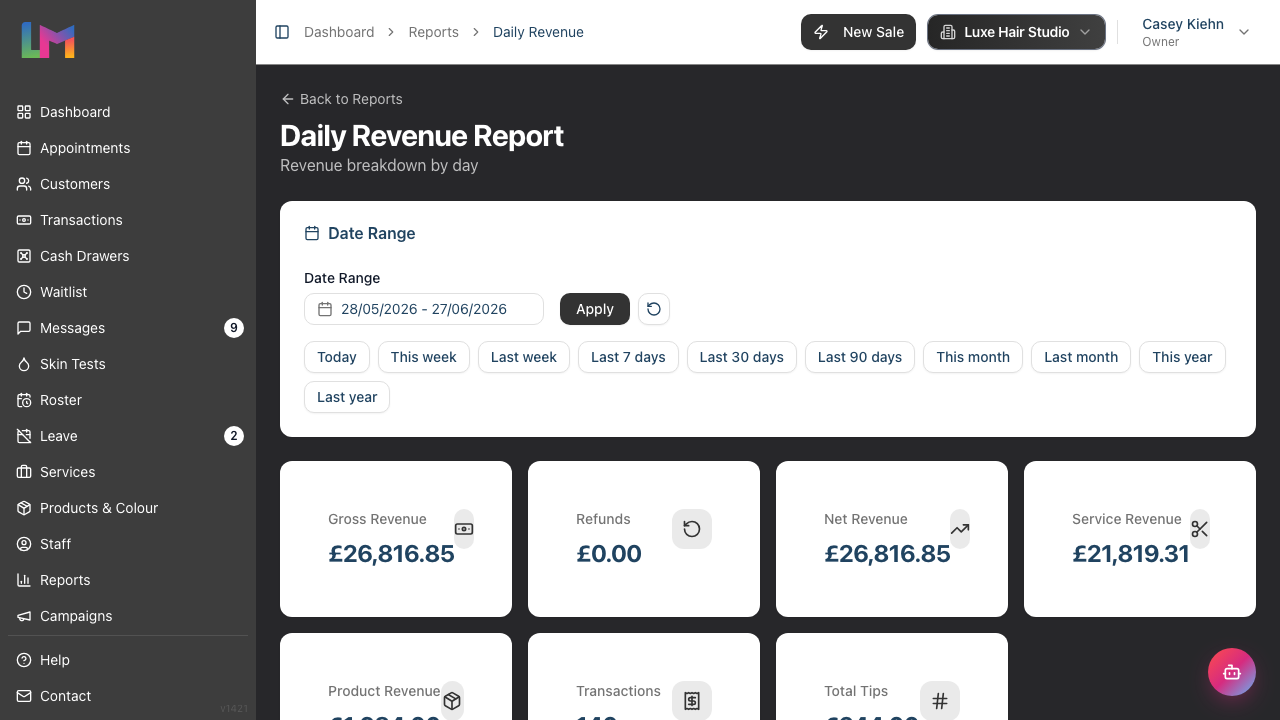Click the £21,819.31 Service Revenue value

click(x=1131, y=554)
